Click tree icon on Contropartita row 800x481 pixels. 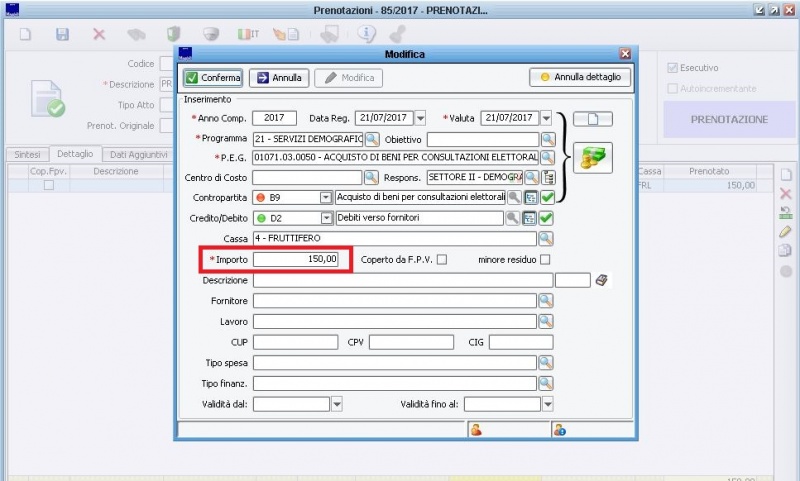click(531, 197)
